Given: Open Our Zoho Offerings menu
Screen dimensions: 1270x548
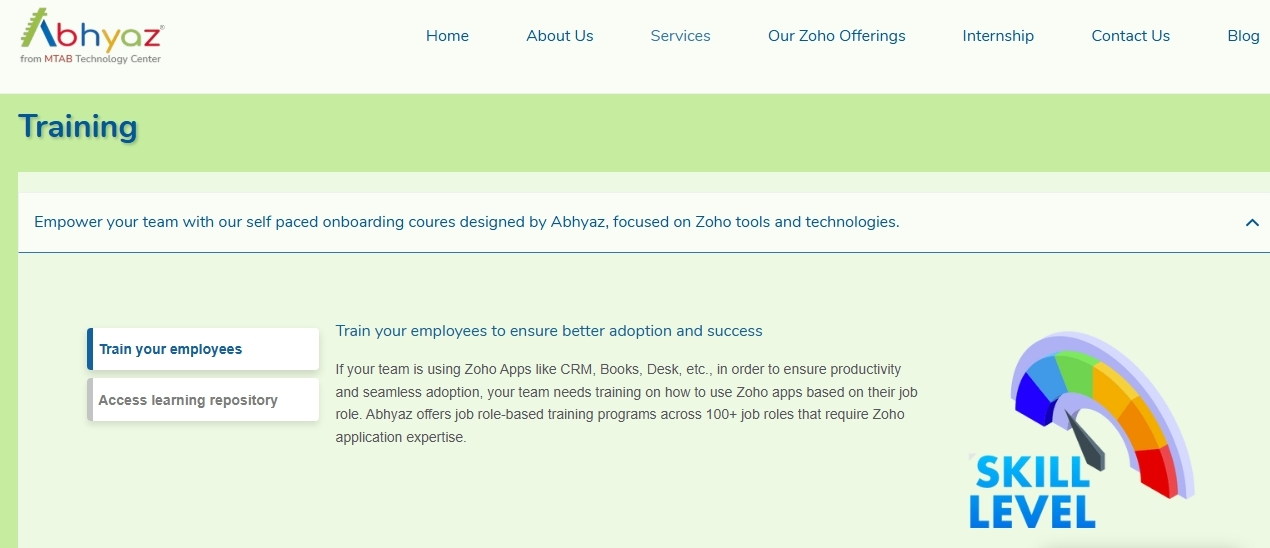Looking at the screenshot, I should pyautogui.click(x=837, y=36).
